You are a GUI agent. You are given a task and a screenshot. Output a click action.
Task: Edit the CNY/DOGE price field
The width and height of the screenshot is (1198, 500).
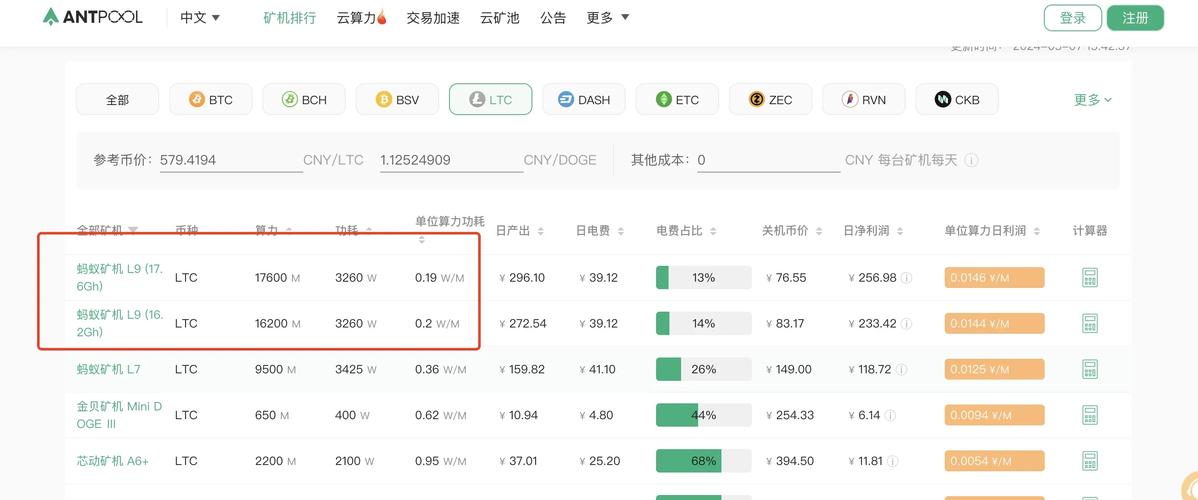click(x=452, y=161)
